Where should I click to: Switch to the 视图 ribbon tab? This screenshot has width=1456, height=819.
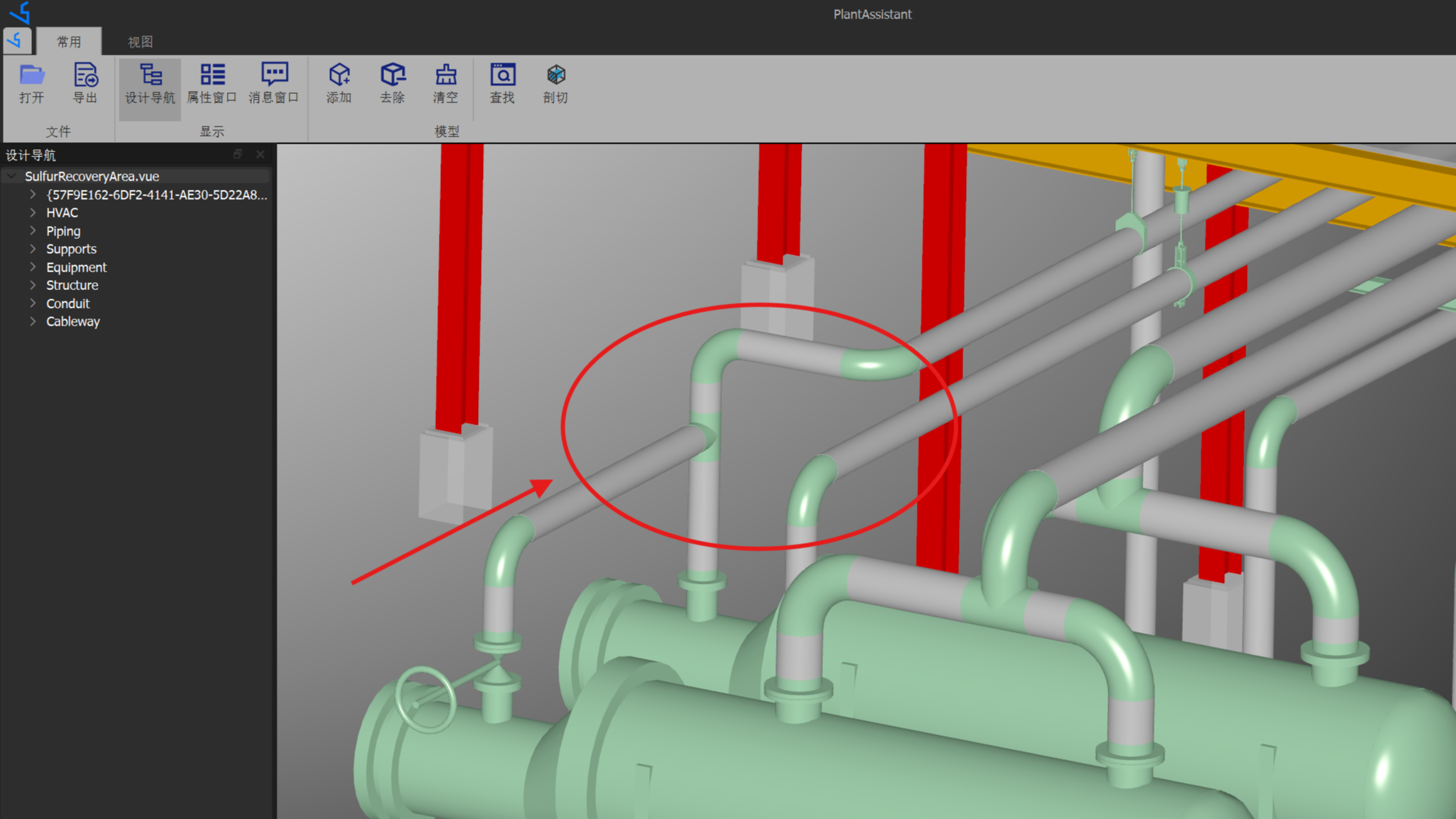pyautogui.click(x=140, y=42)
